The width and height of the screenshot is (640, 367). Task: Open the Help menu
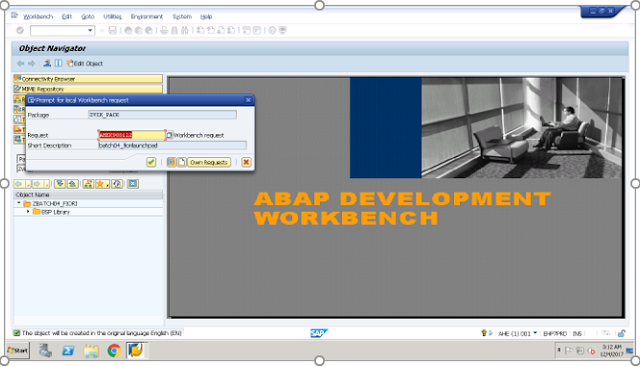(x=206, y=17)
